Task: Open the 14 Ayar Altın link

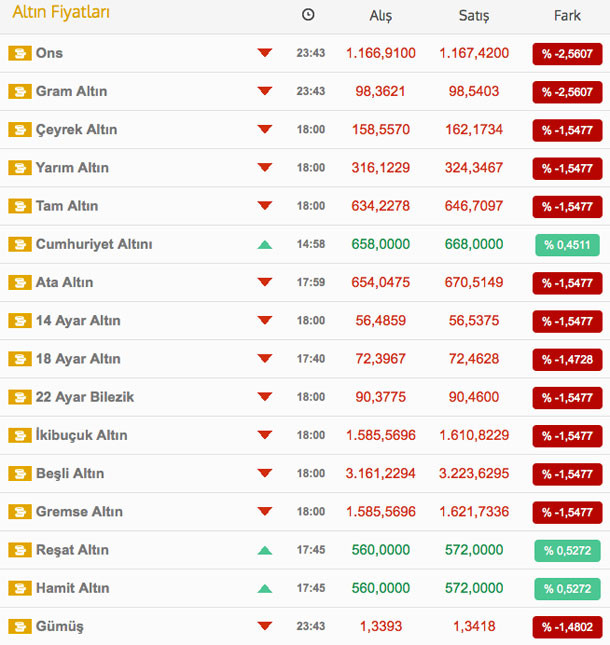Action: (78, 320)
